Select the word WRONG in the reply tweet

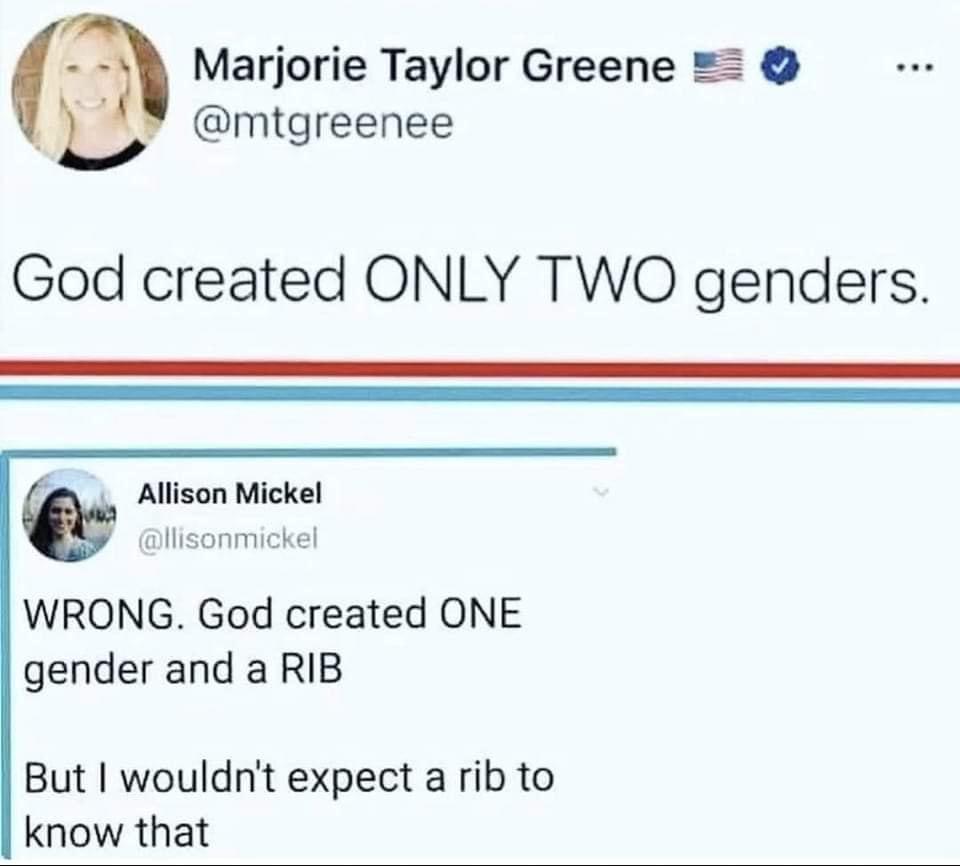point(98,615)
